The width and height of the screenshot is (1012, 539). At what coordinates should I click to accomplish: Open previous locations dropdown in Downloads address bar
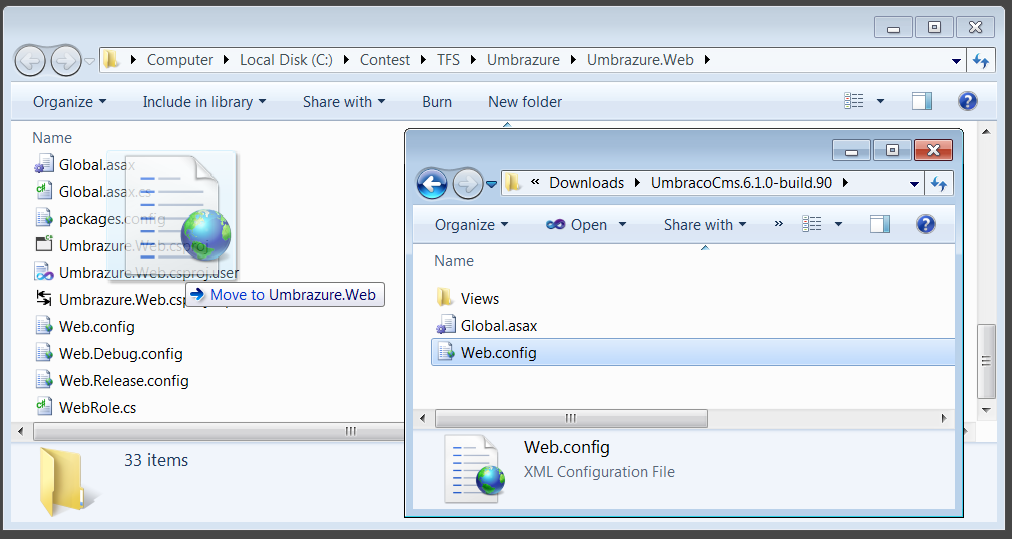coord(914,185)
